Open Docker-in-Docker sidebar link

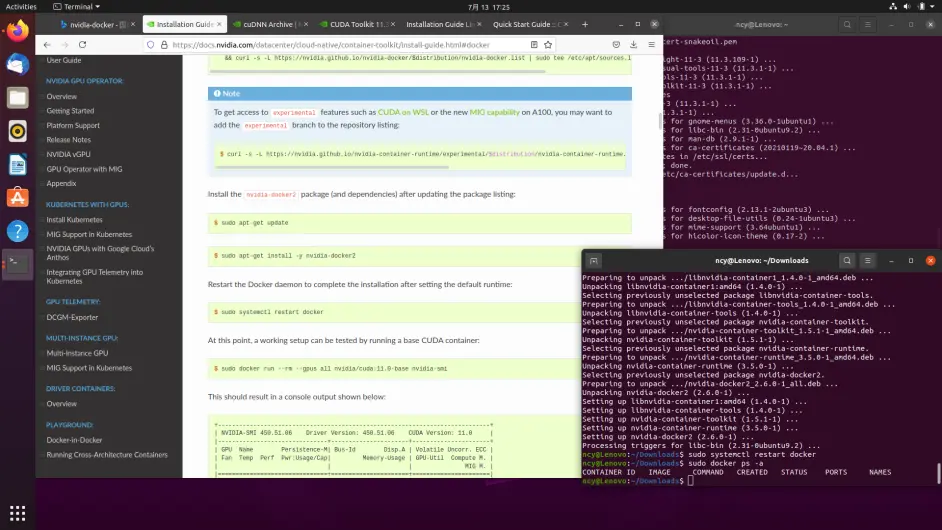(74, 440)
